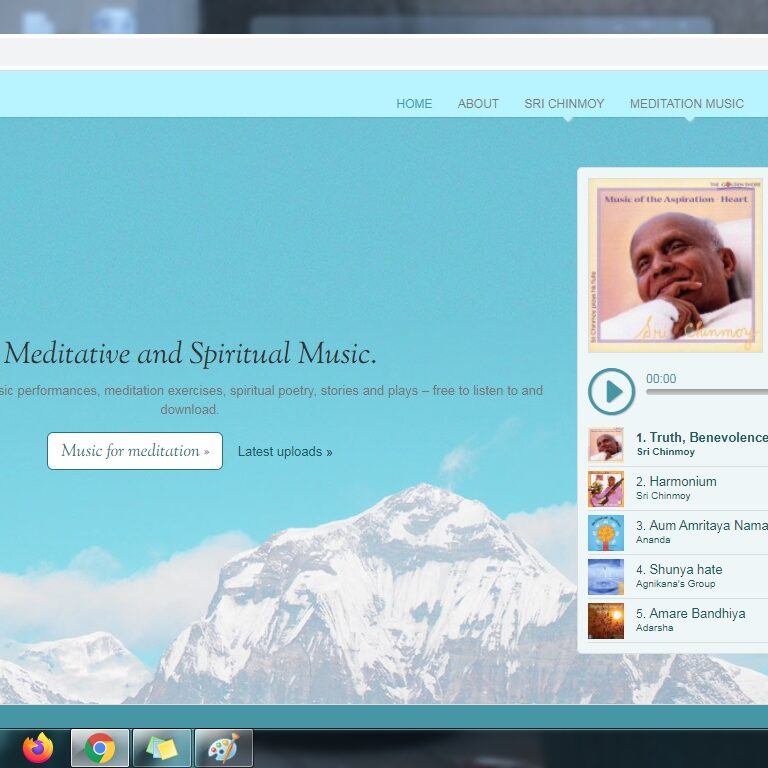Click the Harmonium track cover icon
Image resolution: width=768 pixels, height=768 pixels.
click(605, 489)
